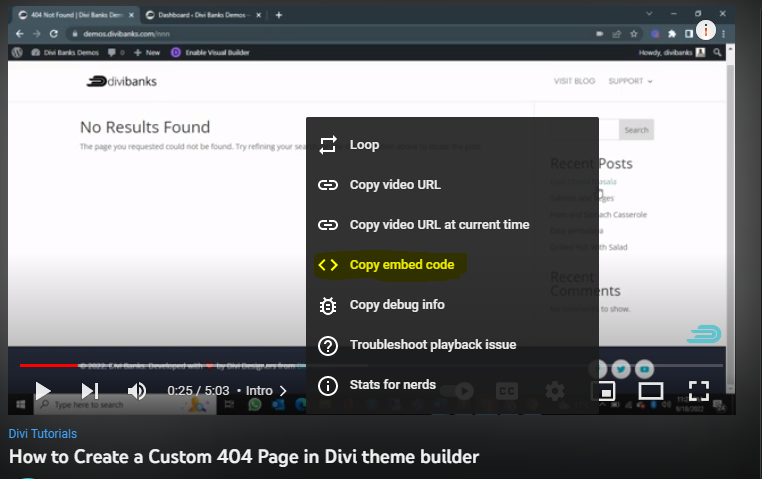762x479 pixels.
Task: Click the browser back arrow in video
Action: click(x=19, y=34)
